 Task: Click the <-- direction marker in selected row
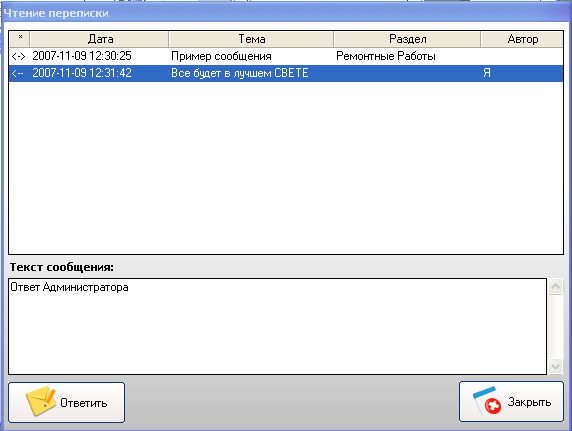18,73
